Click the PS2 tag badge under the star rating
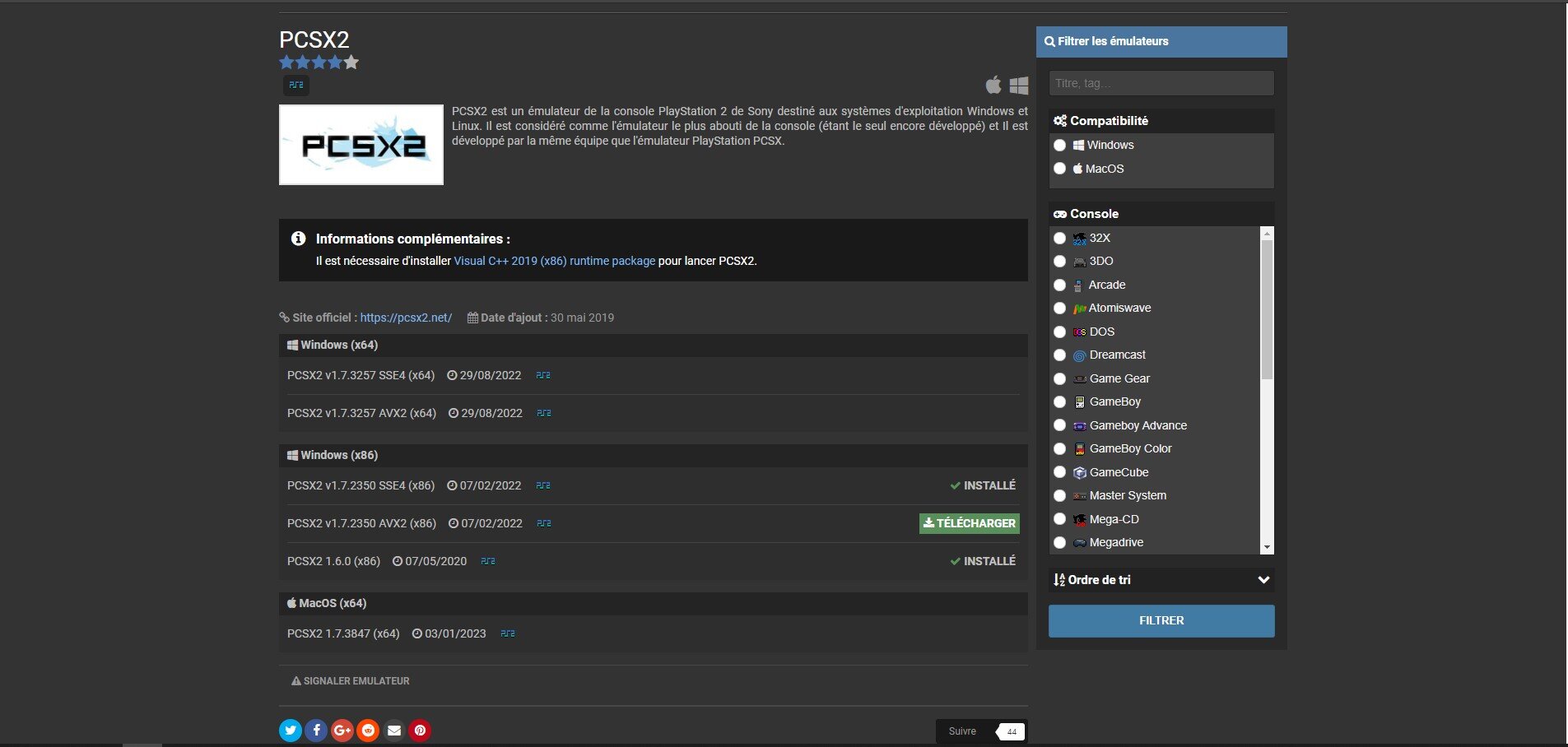The height and width of the screenshot is (747, 1568). coord(296,85)
